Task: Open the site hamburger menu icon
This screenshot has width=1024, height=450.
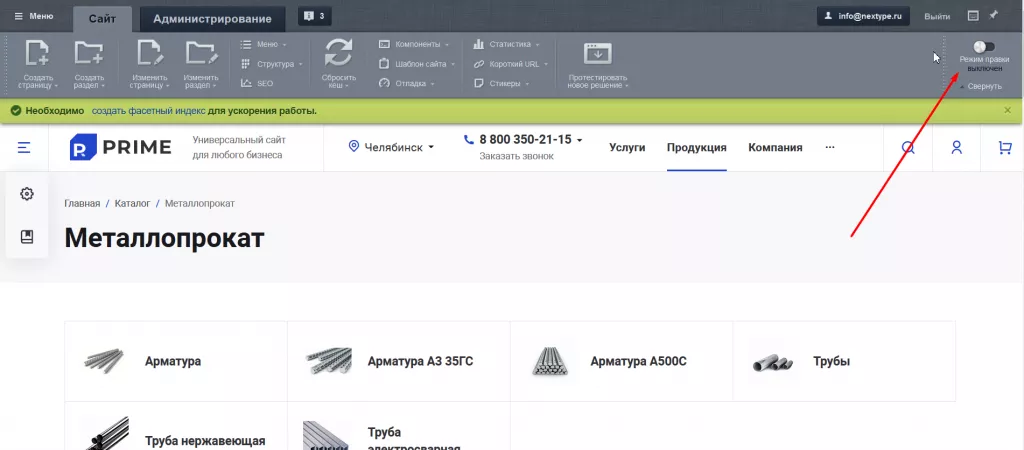Action: (24, 148)
